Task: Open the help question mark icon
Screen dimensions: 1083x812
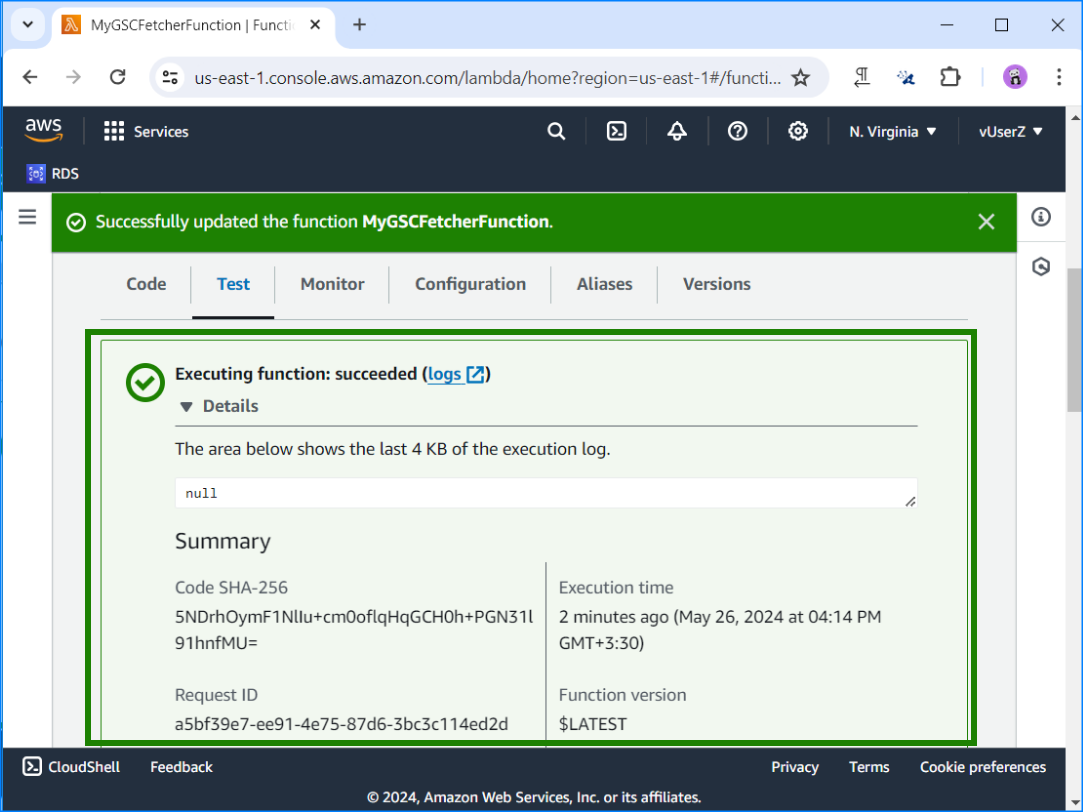Action: point(737,130)
